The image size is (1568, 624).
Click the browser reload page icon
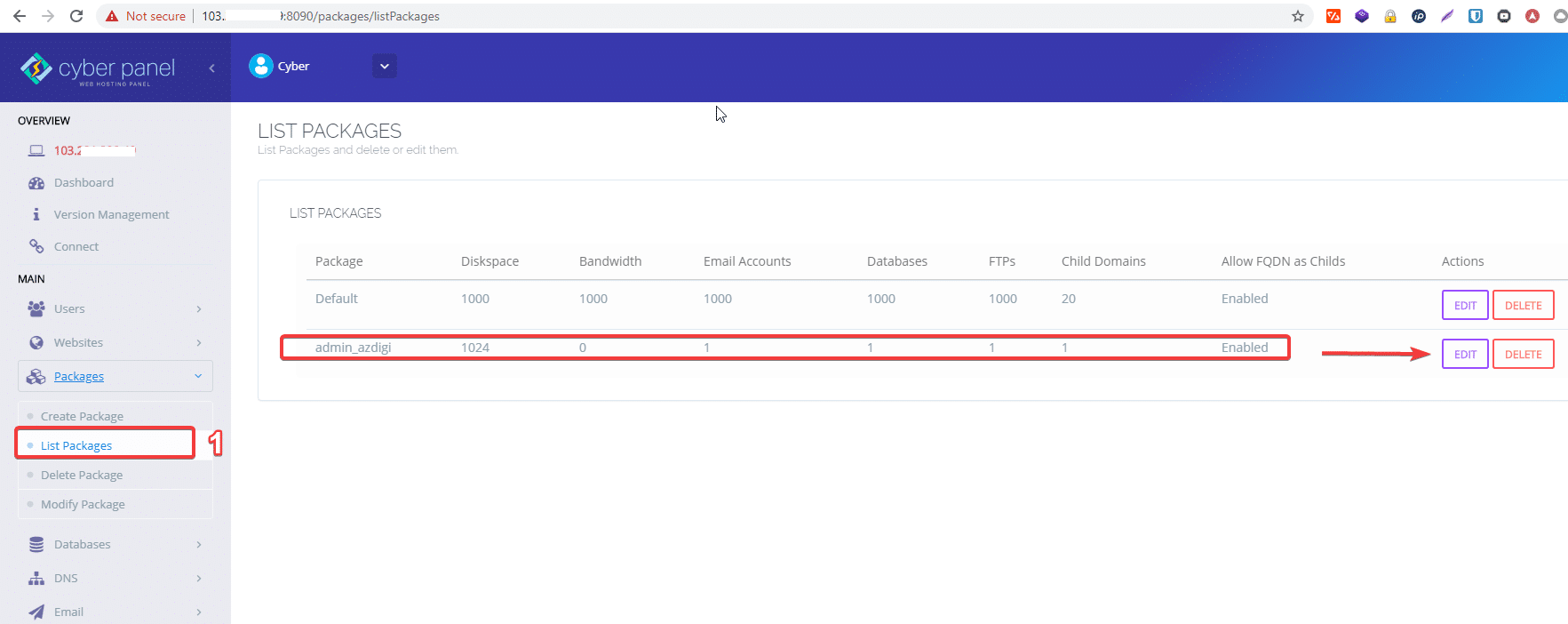click(76, 16)
